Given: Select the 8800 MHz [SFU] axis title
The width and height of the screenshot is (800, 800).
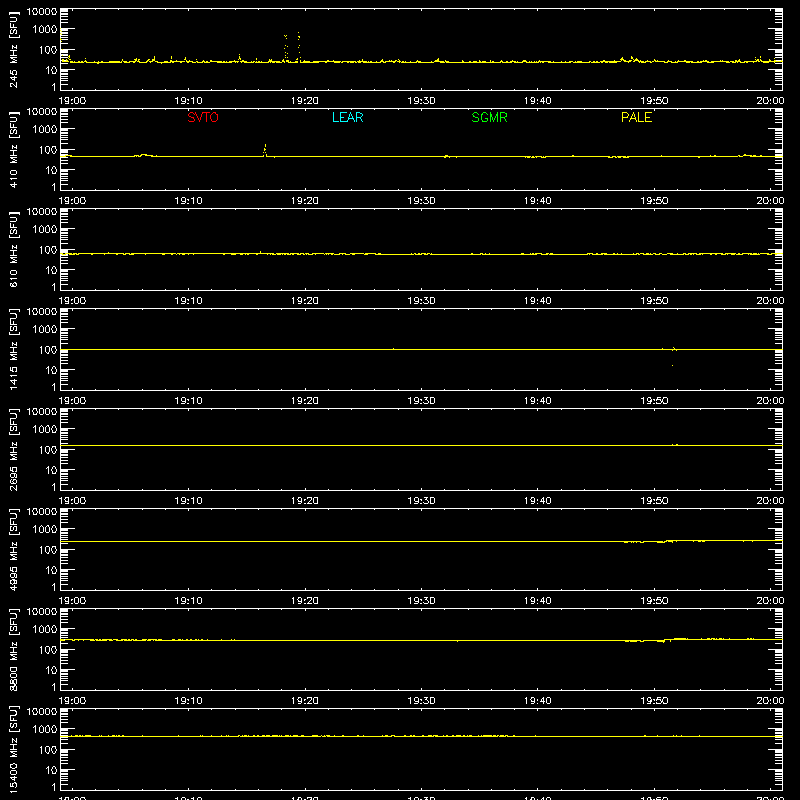Looking at the screenshot, I should click(x=13, y=649).
